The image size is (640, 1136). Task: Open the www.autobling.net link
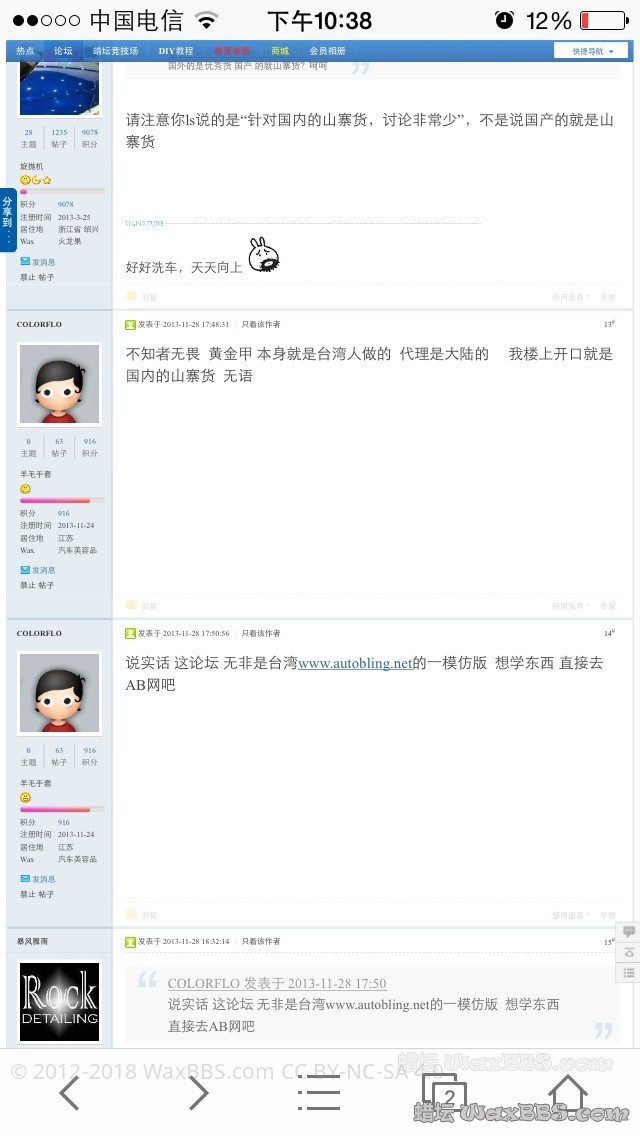[x=355, y=663]
